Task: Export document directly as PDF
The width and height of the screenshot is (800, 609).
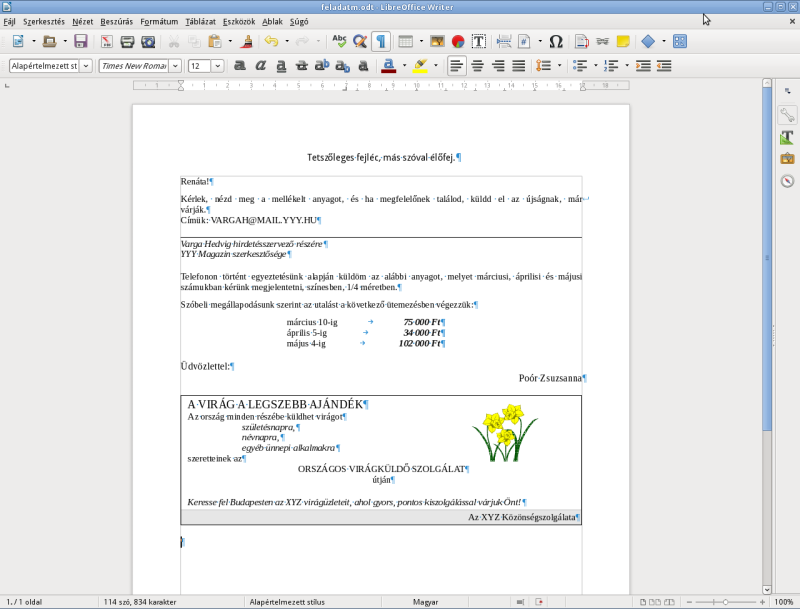Action: tap(107, 41)
